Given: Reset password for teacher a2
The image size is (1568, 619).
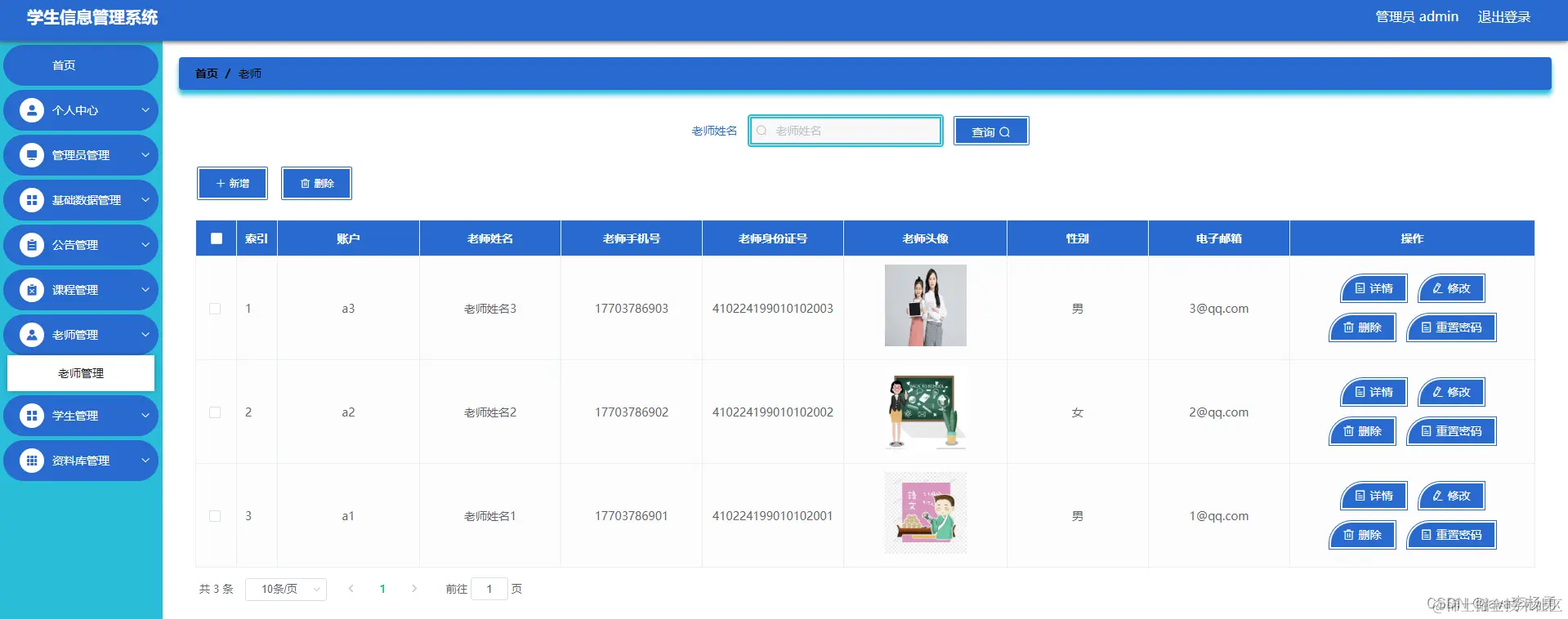Looking at the screenshot, I should 1451,431.
